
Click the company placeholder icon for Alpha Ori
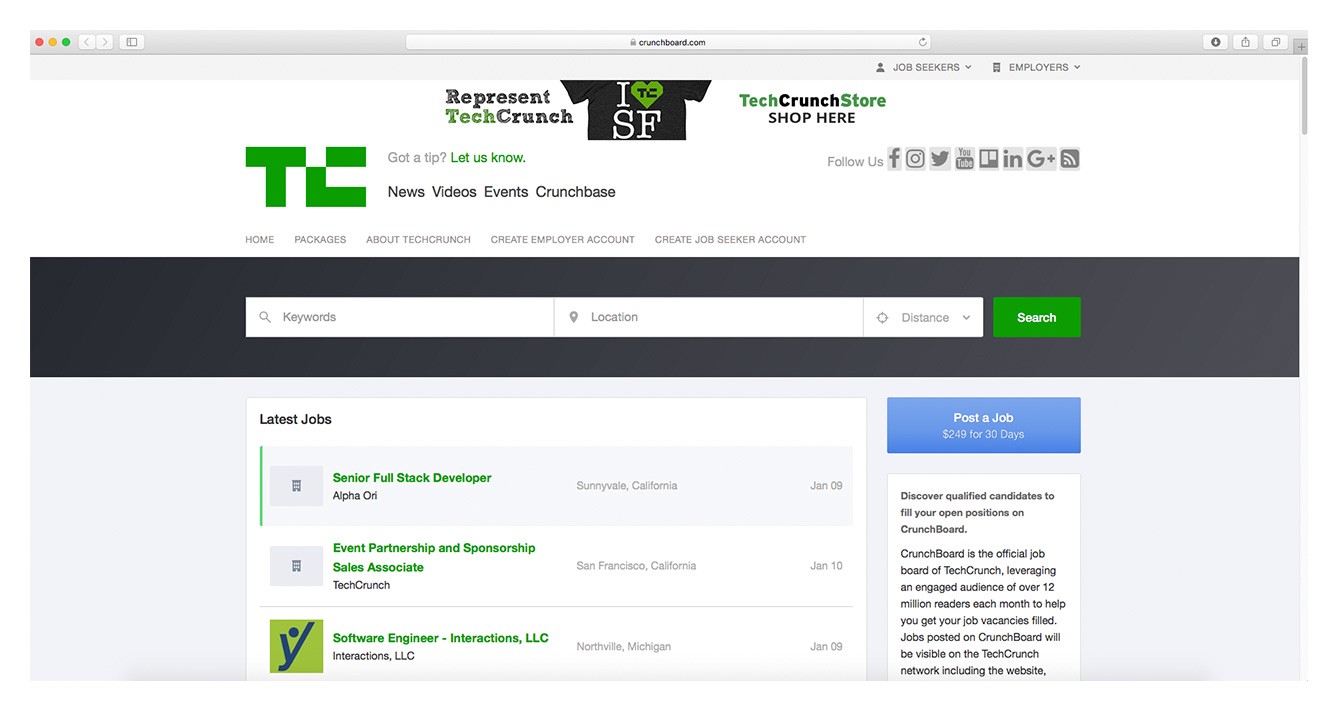[296, 486]
